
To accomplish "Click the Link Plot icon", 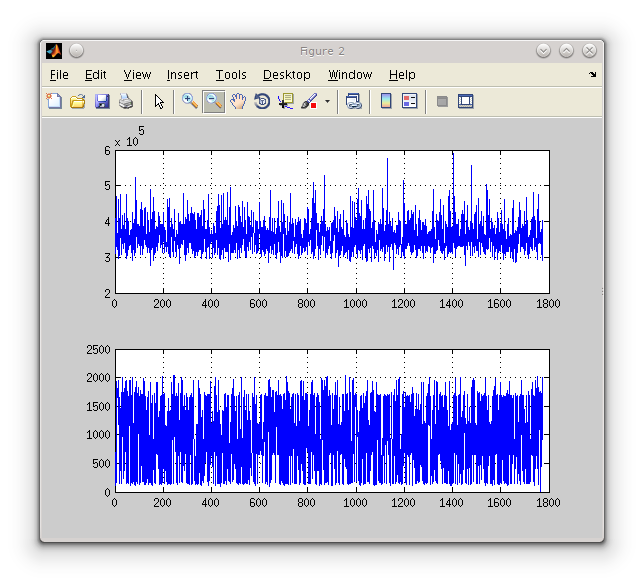I will 353,101.
